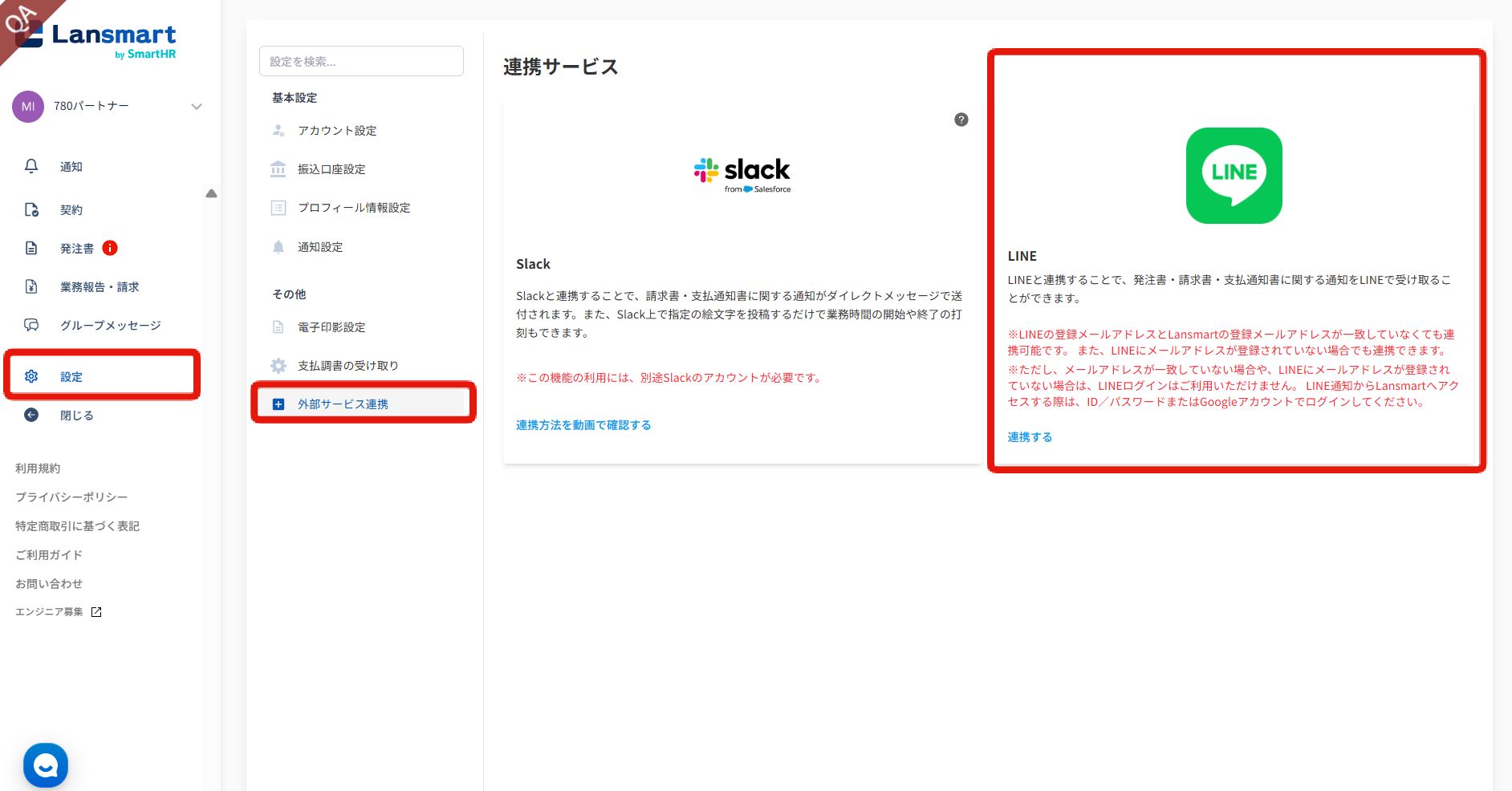Expand the 780パートナー account dropdown

pyautogui.click(x=197, y=107)
